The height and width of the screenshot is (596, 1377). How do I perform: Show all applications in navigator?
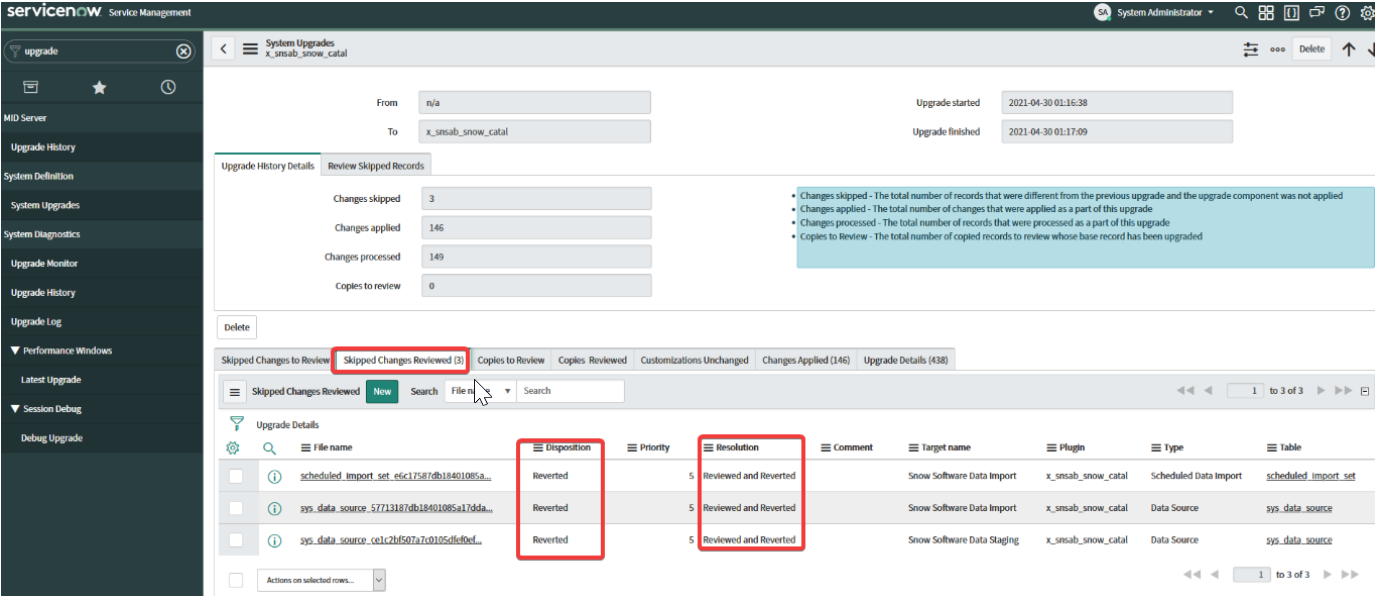pos(31,87)
